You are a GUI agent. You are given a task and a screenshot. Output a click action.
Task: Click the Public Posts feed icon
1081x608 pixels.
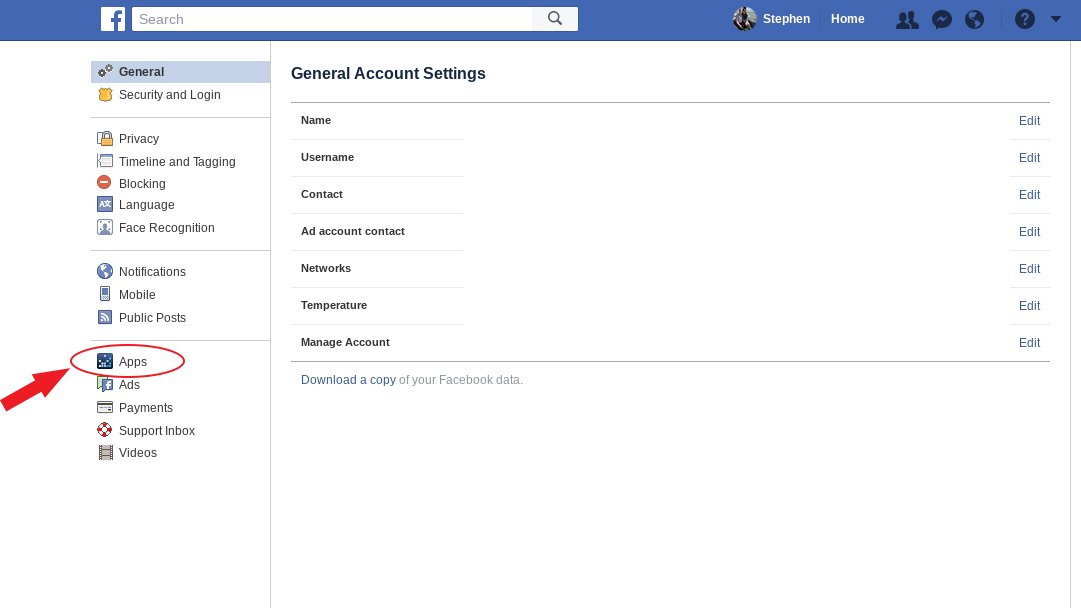point(105,317)
